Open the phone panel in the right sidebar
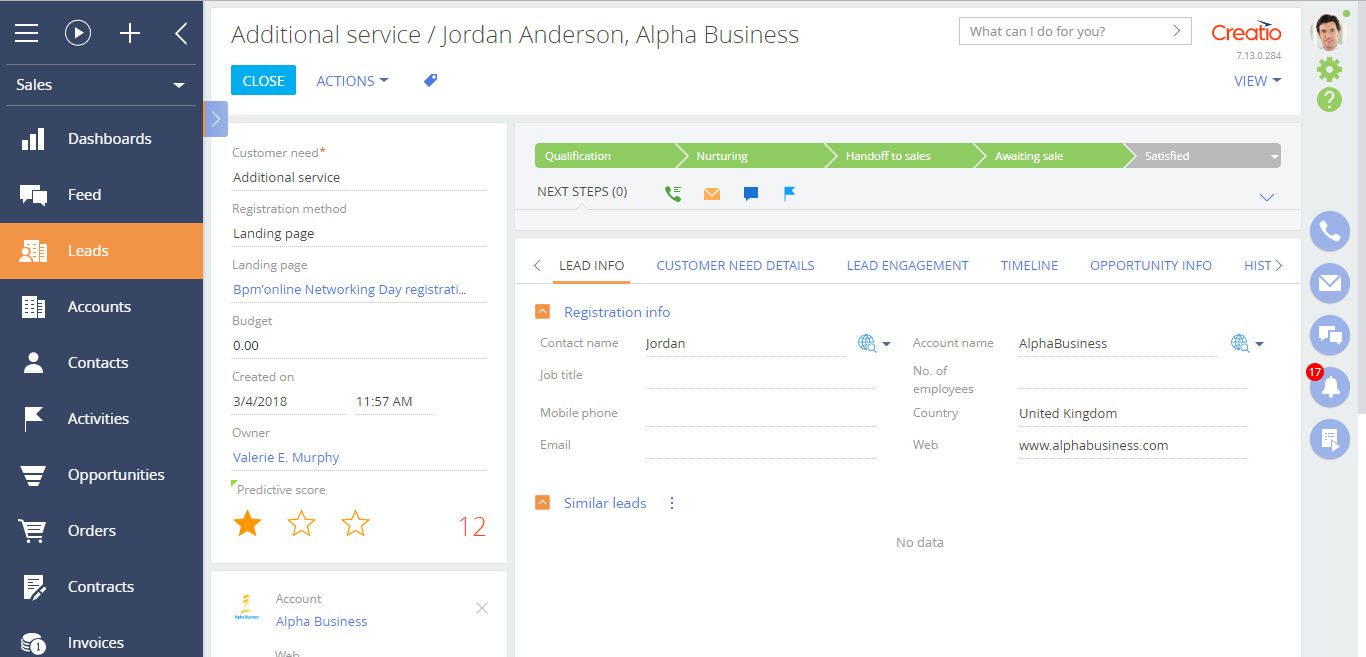This screenshot has width=1366, height=657. (x=1330, y=232)
